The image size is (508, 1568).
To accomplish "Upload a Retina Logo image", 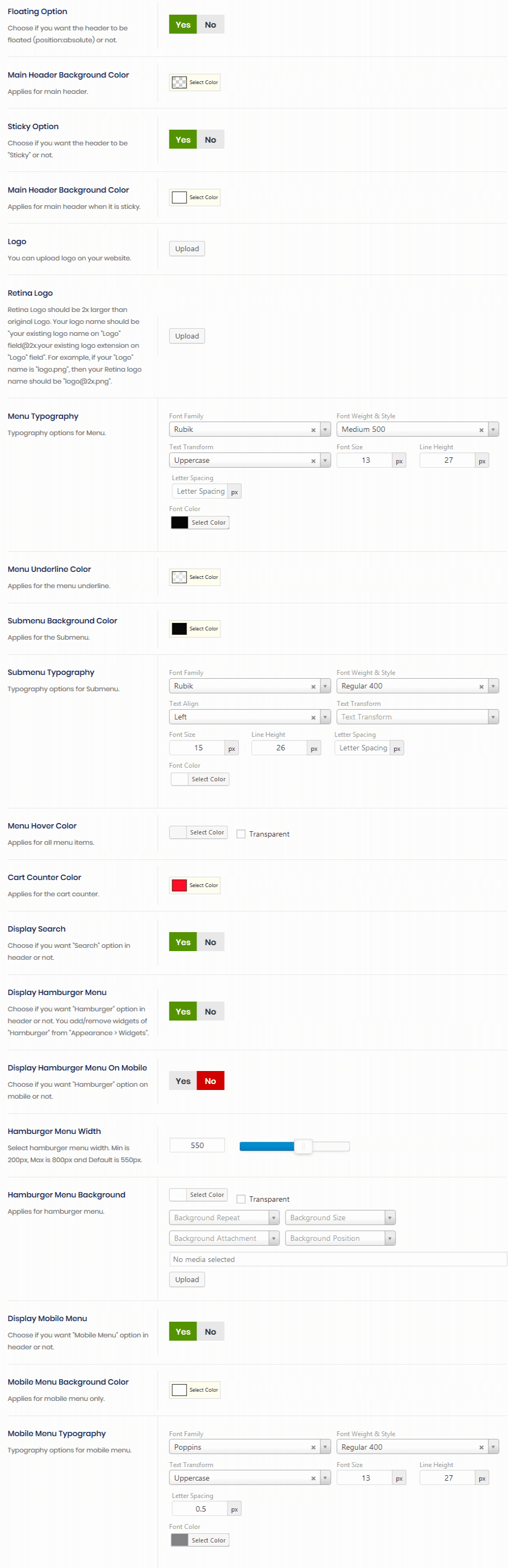I will point(187,336).
